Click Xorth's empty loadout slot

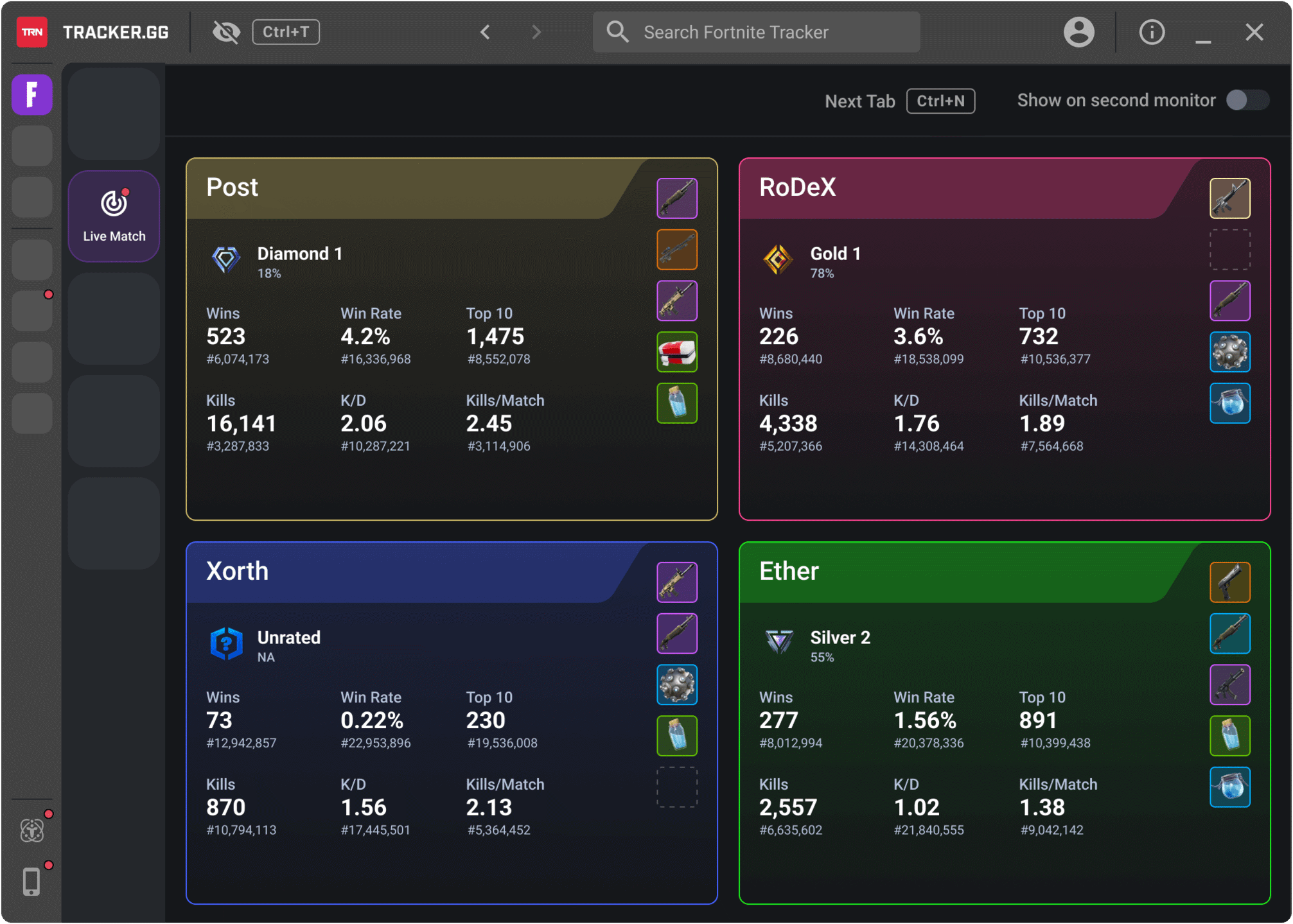tap(677, 787)
